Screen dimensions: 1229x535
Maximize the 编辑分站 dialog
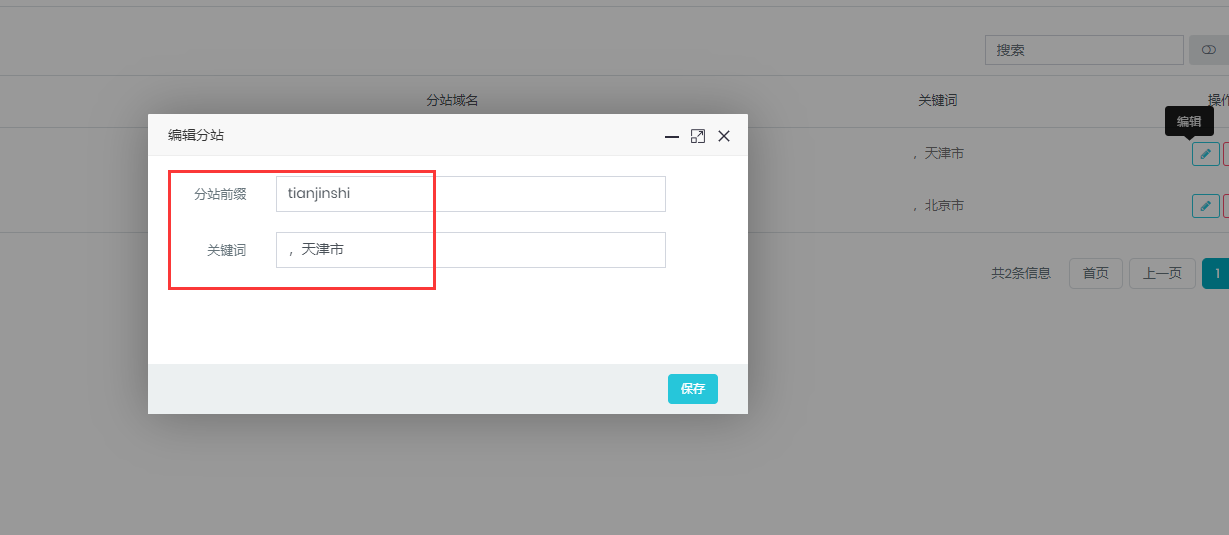click(x=698, y=136)
